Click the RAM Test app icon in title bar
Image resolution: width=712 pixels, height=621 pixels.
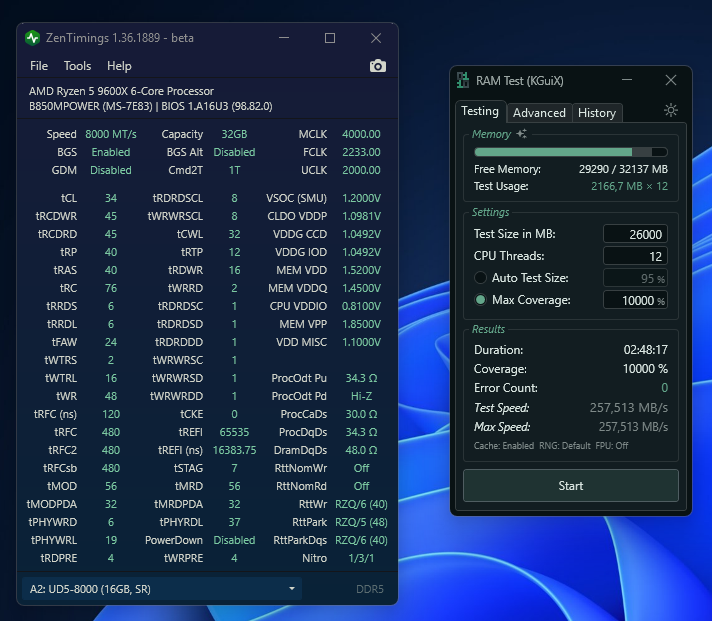(463, 80)
